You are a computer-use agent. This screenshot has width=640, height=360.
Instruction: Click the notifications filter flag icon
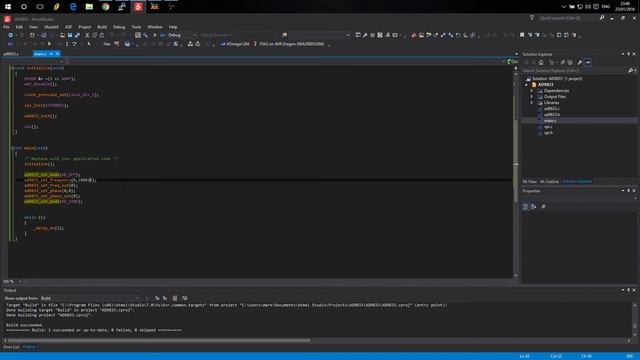[x=532, y=18]
